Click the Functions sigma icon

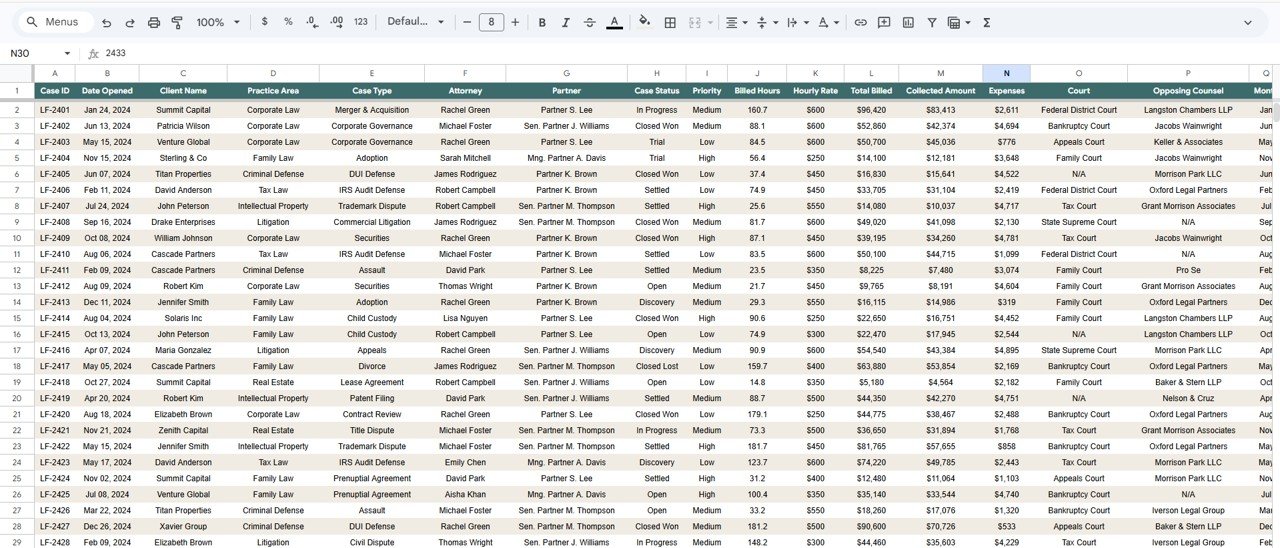[987, 22]
